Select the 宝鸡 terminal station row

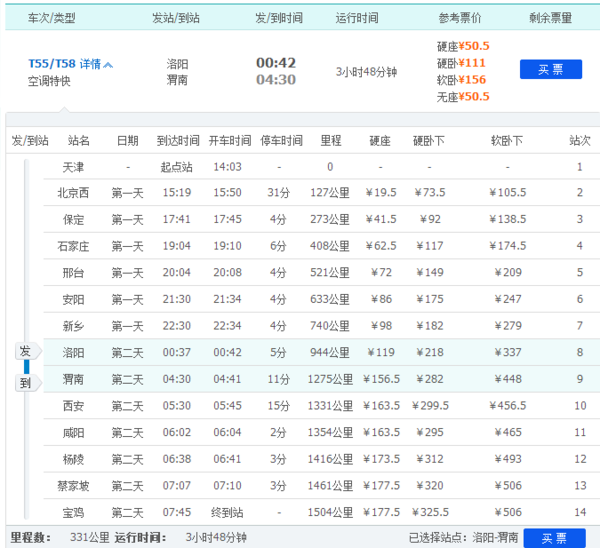point(74,512)
